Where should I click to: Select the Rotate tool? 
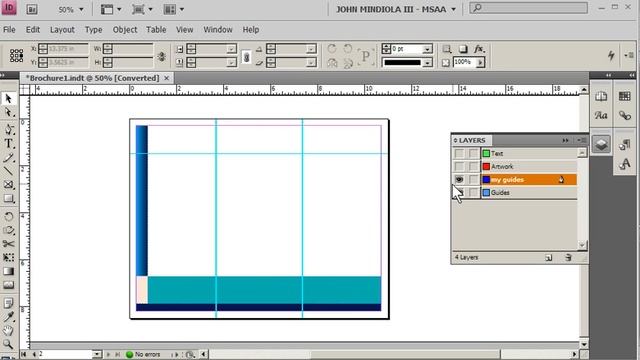[x=9, y=216]
